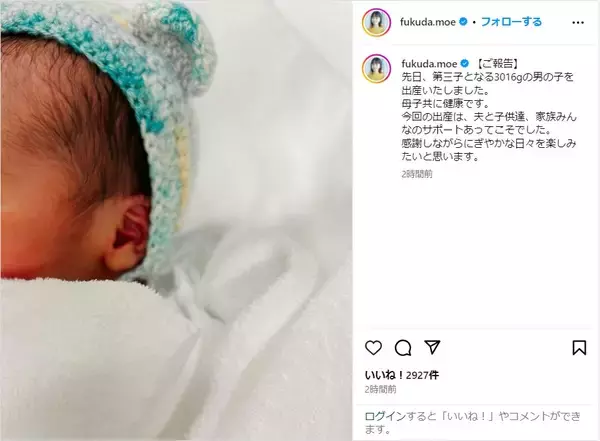The width and height of the screenshot is (600, 441).
Task: Click the verified badge in the header
Action: pos(463,22)
